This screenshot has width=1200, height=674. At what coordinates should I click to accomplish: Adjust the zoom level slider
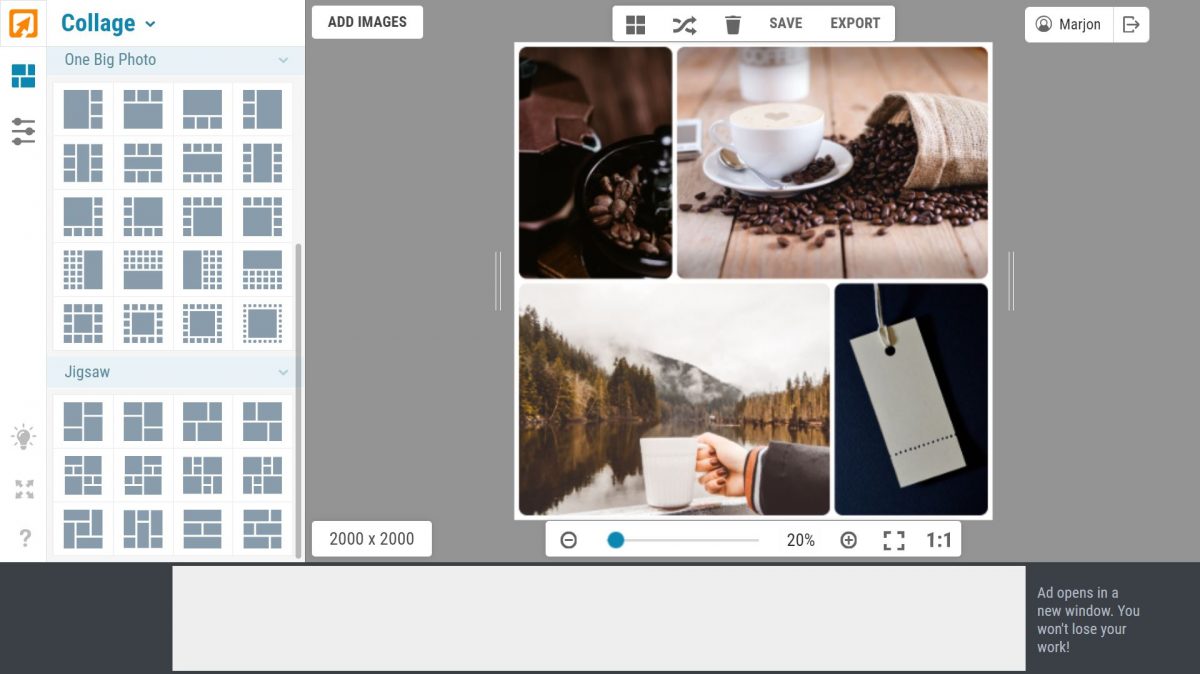pyautogui.click(x=615, y=539)
